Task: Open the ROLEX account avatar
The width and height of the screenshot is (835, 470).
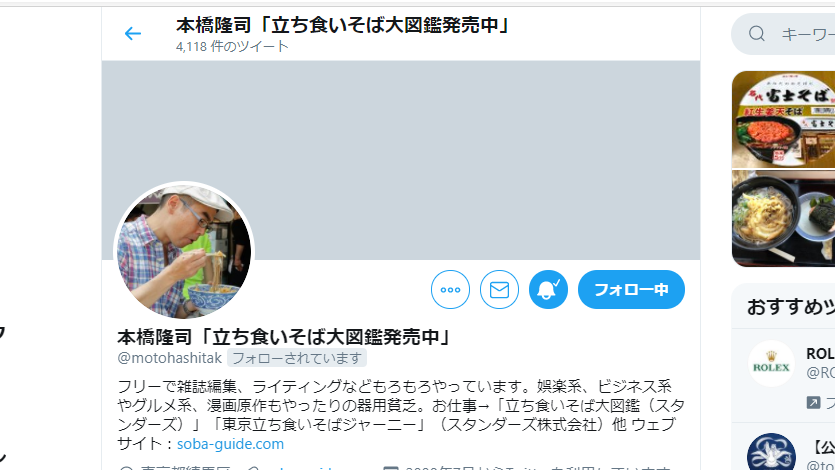Action: 771,364
